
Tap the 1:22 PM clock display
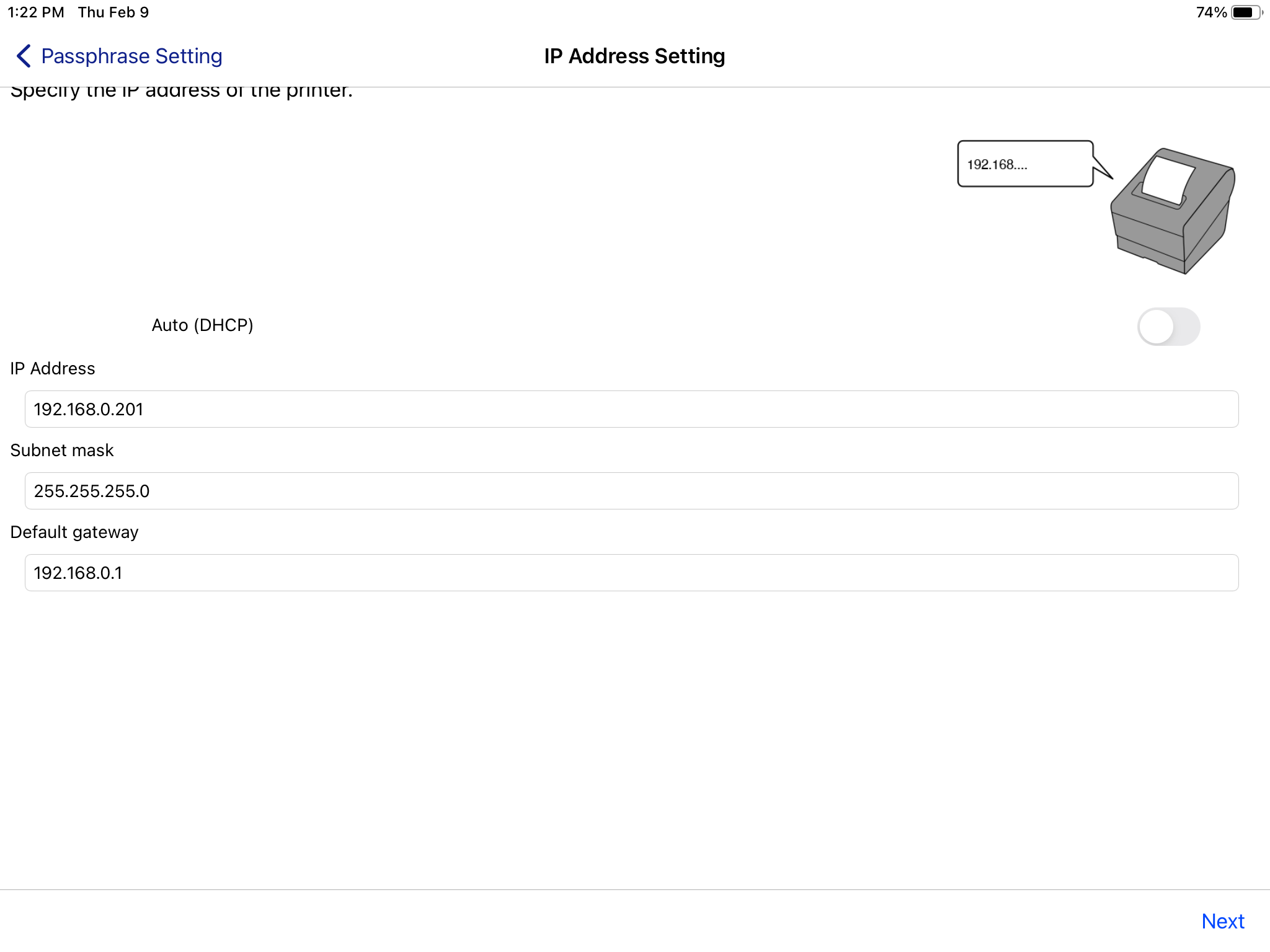point(36,12)
